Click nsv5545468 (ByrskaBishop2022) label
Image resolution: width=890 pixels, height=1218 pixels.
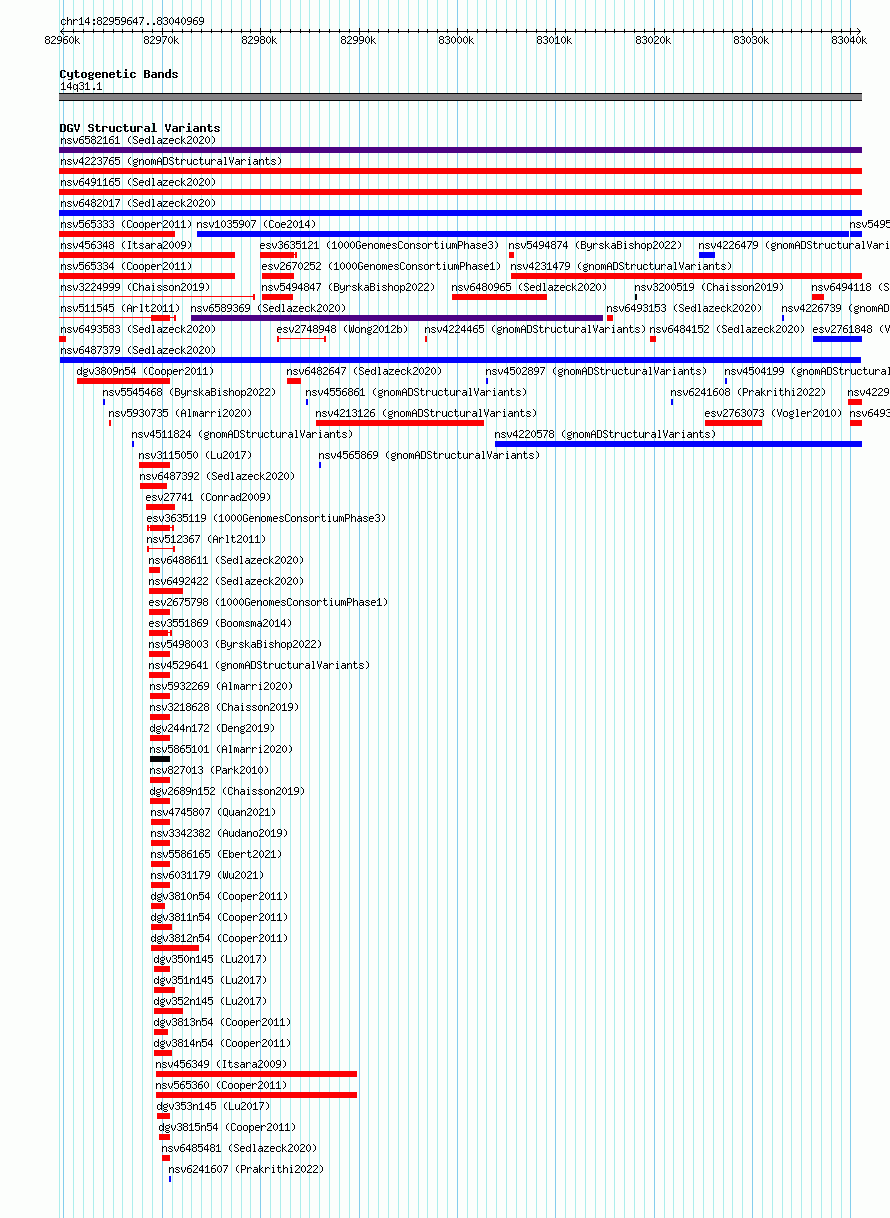coord(189,393)
